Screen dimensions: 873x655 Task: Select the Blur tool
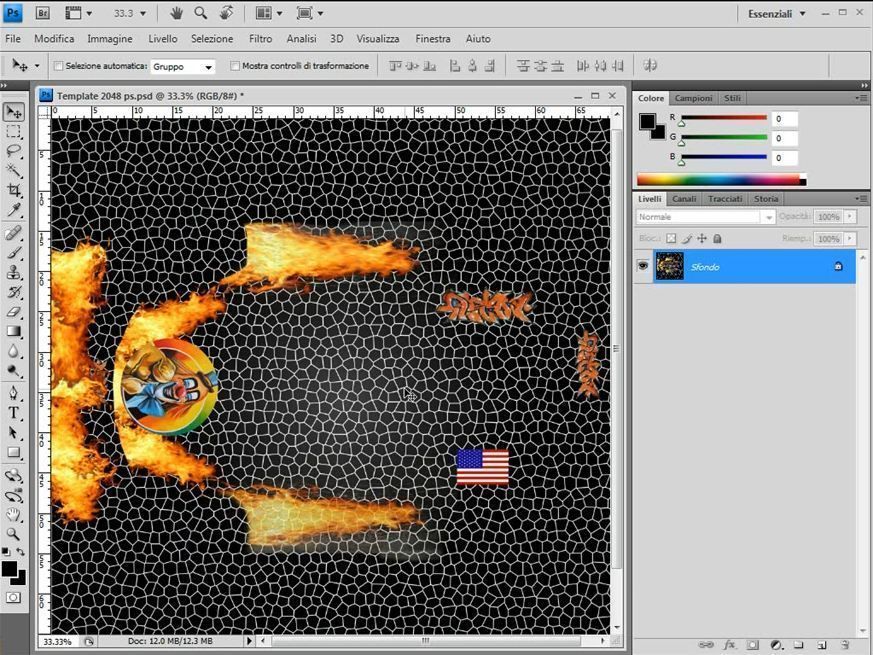14,351
